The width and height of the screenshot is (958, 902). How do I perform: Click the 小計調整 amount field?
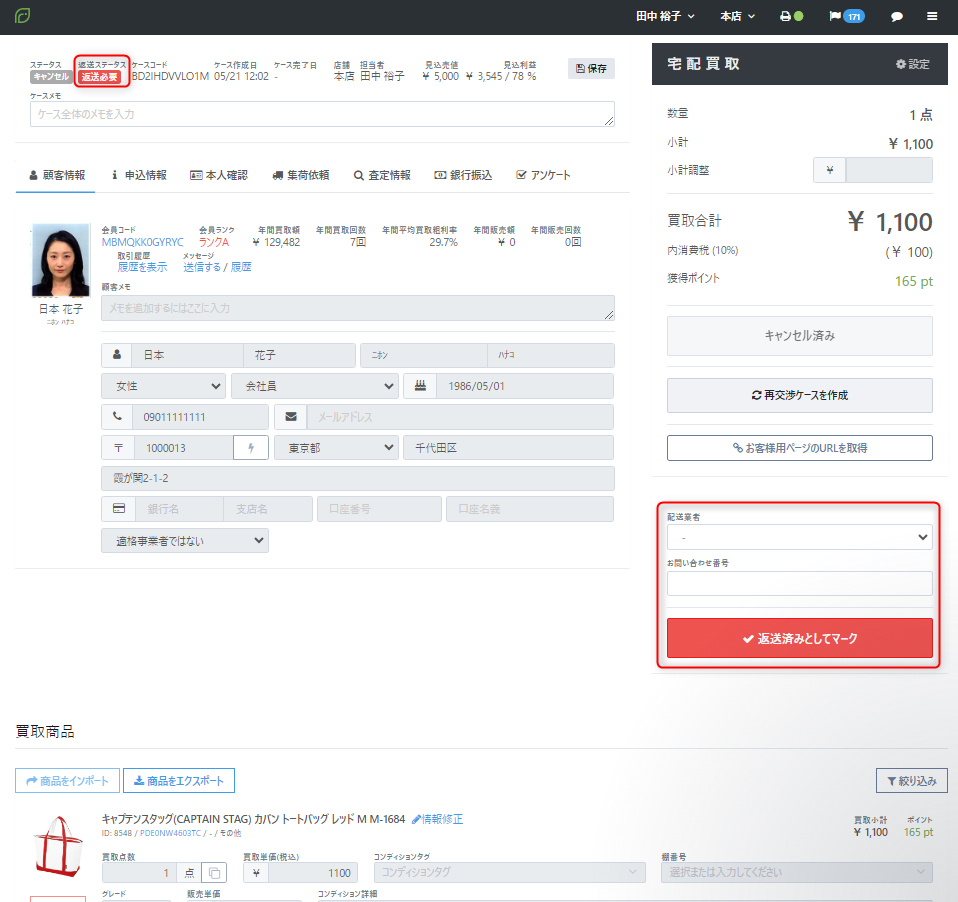[889, 170]
